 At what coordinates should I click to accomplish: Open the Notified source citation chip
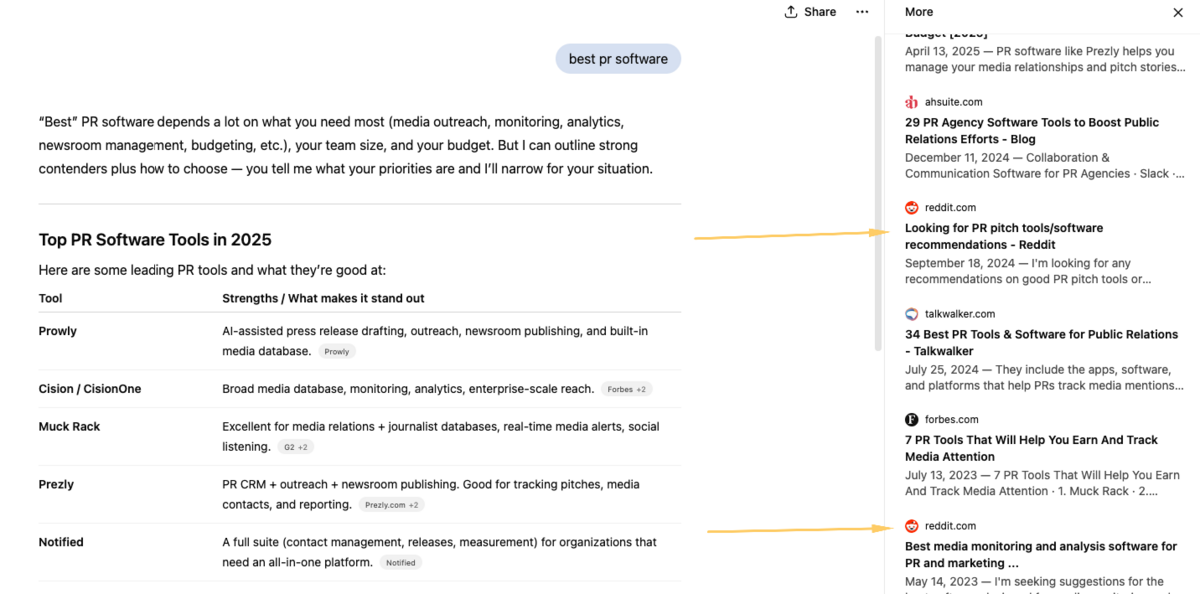coord(400,563)
